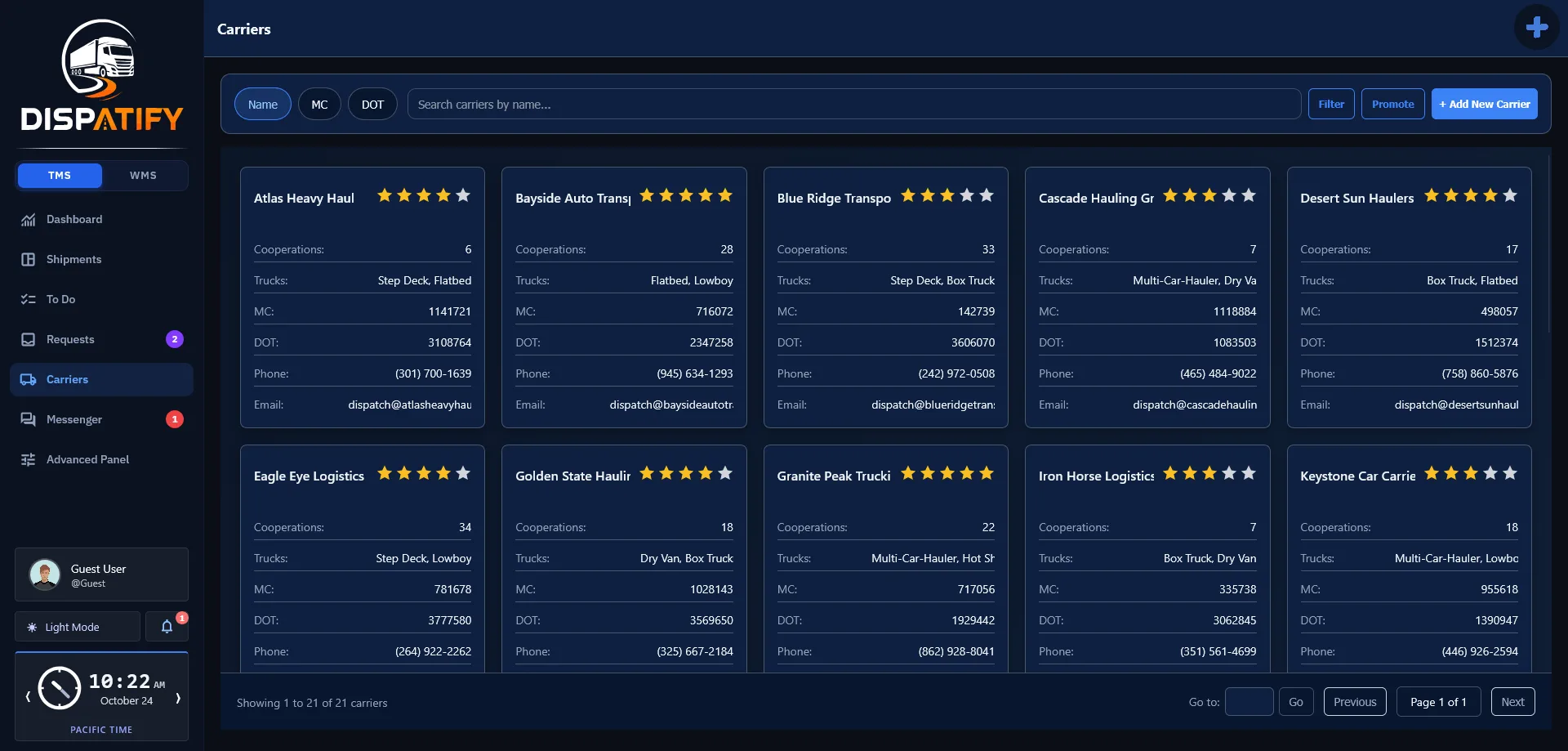The height and width of the screenshot is (751, 1568).
Task: Click the Go to page number field
Action: pyautogui.click(x=1249, y=702)
